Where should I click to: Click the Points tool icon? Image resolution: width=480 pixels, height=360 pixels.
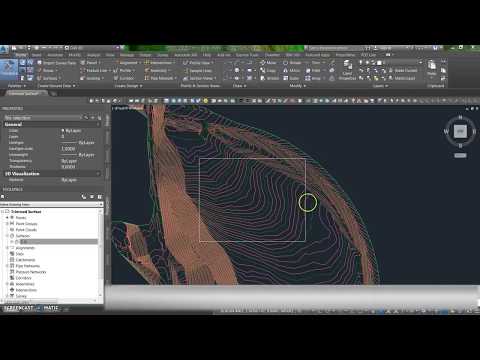pyautogui.click(x=39, y=70)
